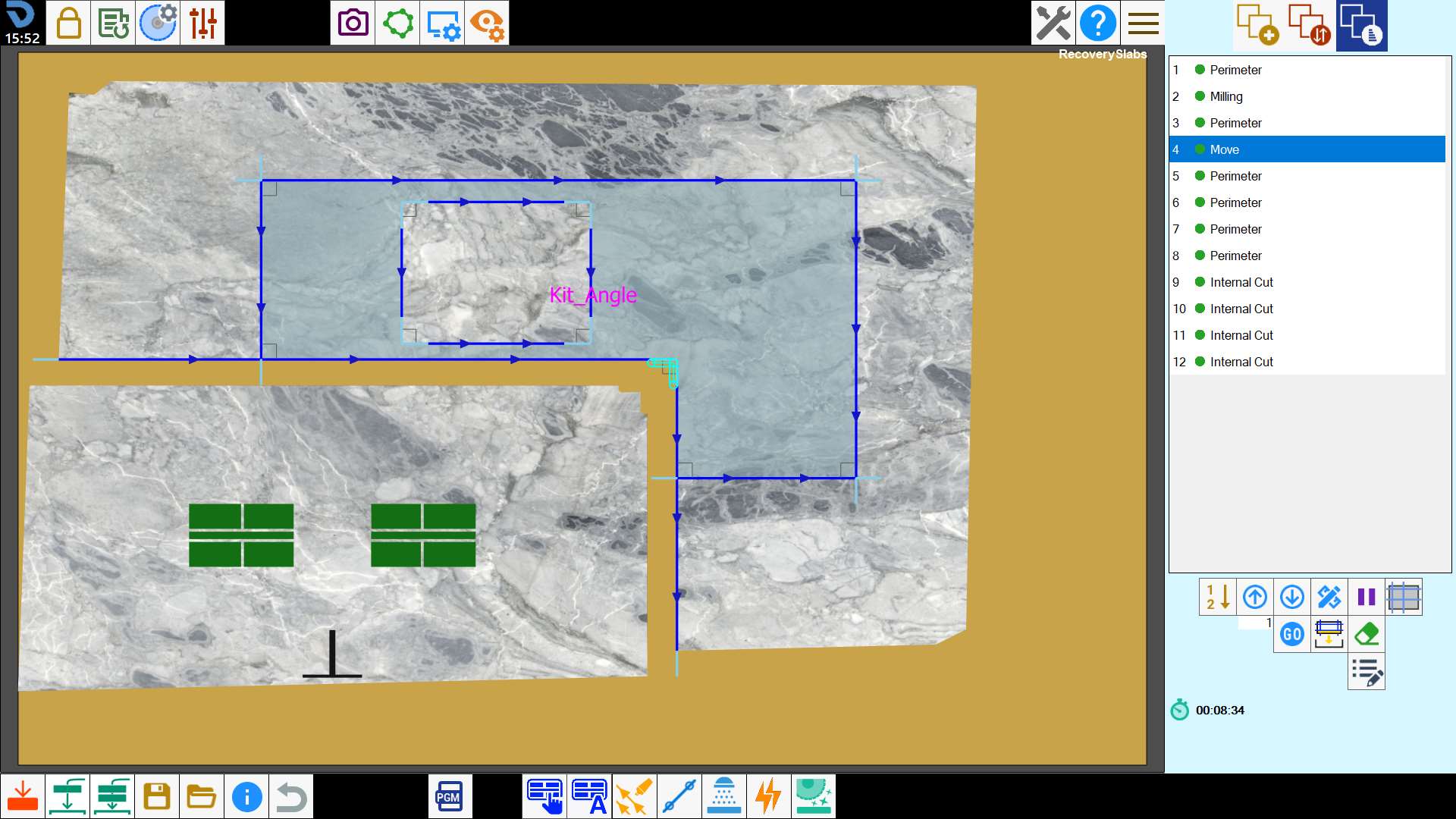Click the sort order 1-2 icon
Image resolution: width=1456 pixels, height=819 pixels.
coord(1218,597)
